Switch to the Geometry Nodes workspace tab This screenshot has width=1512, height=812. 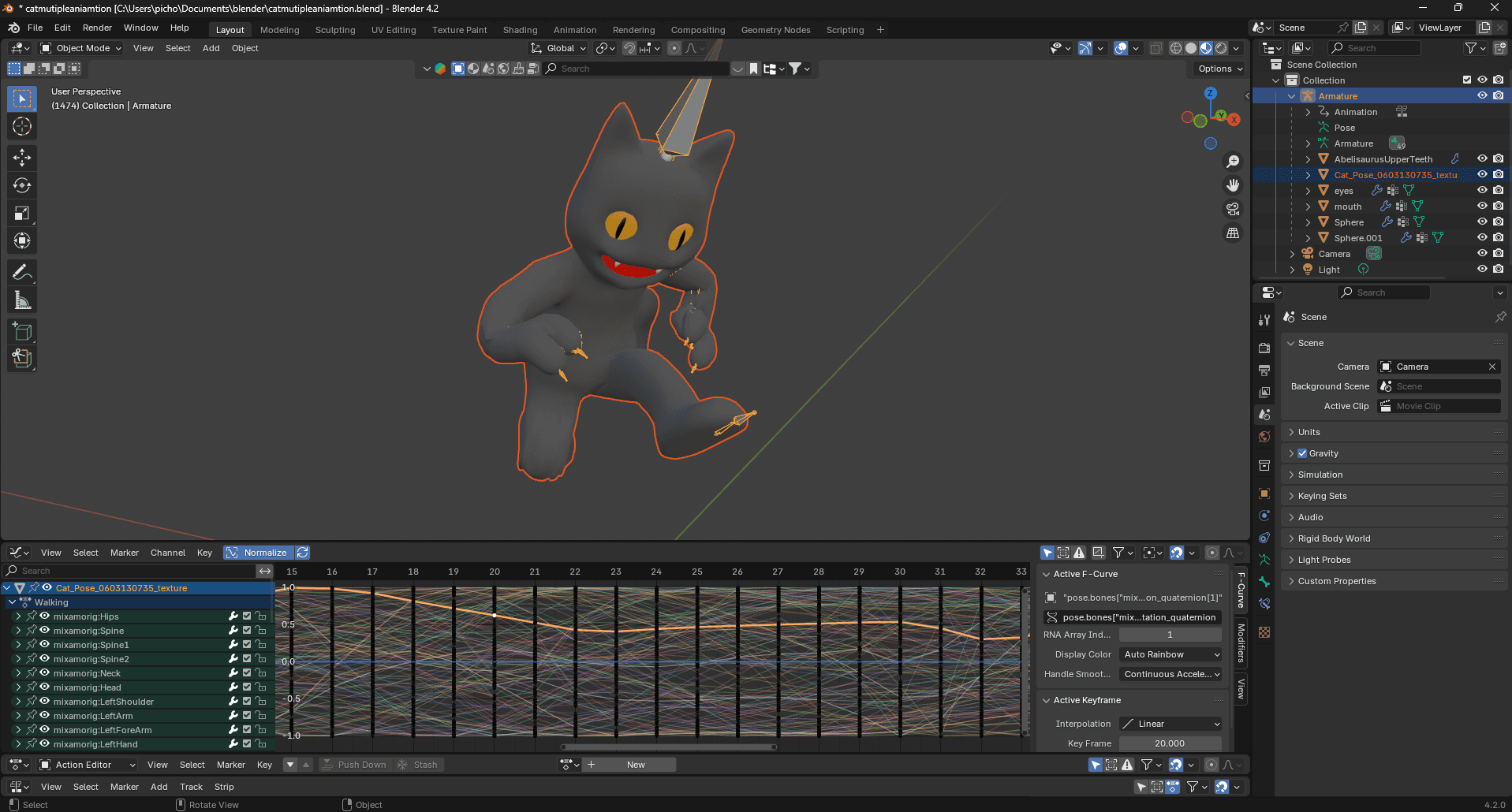(775, 30)
